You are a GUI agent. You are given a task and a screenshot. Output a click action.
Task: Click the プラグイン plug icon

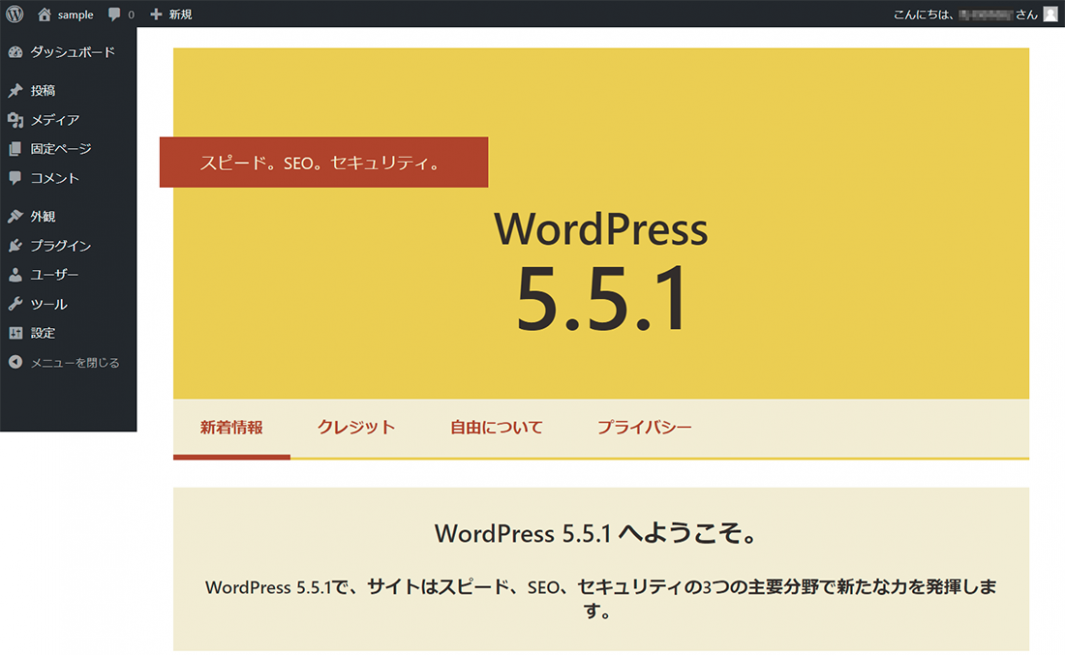coord(15,246)
